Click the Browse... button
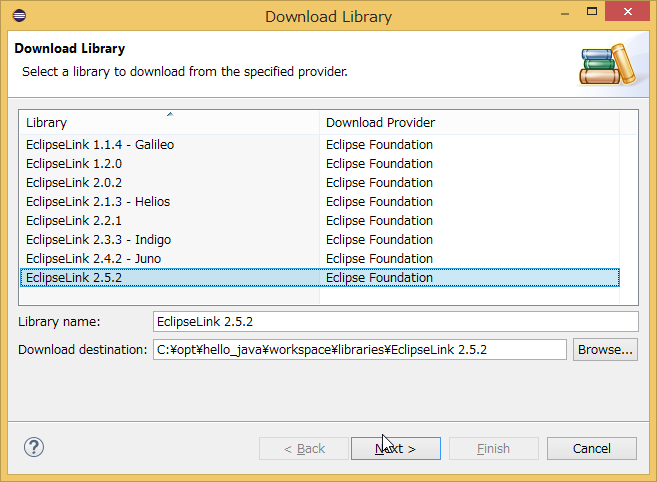657x482 pixels. 605,350
